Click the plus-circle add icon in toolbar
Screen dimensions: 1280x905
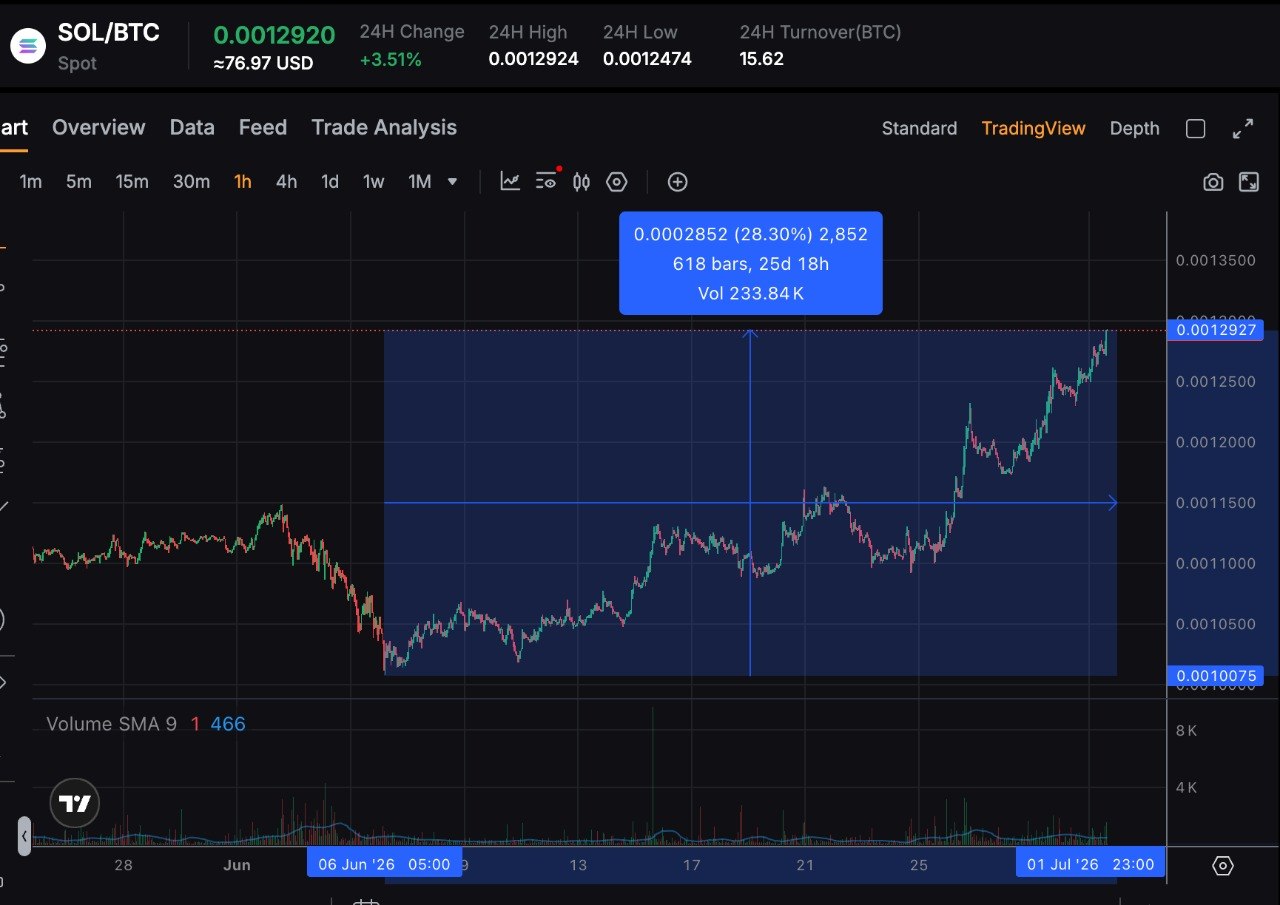(x=677, y=181)
